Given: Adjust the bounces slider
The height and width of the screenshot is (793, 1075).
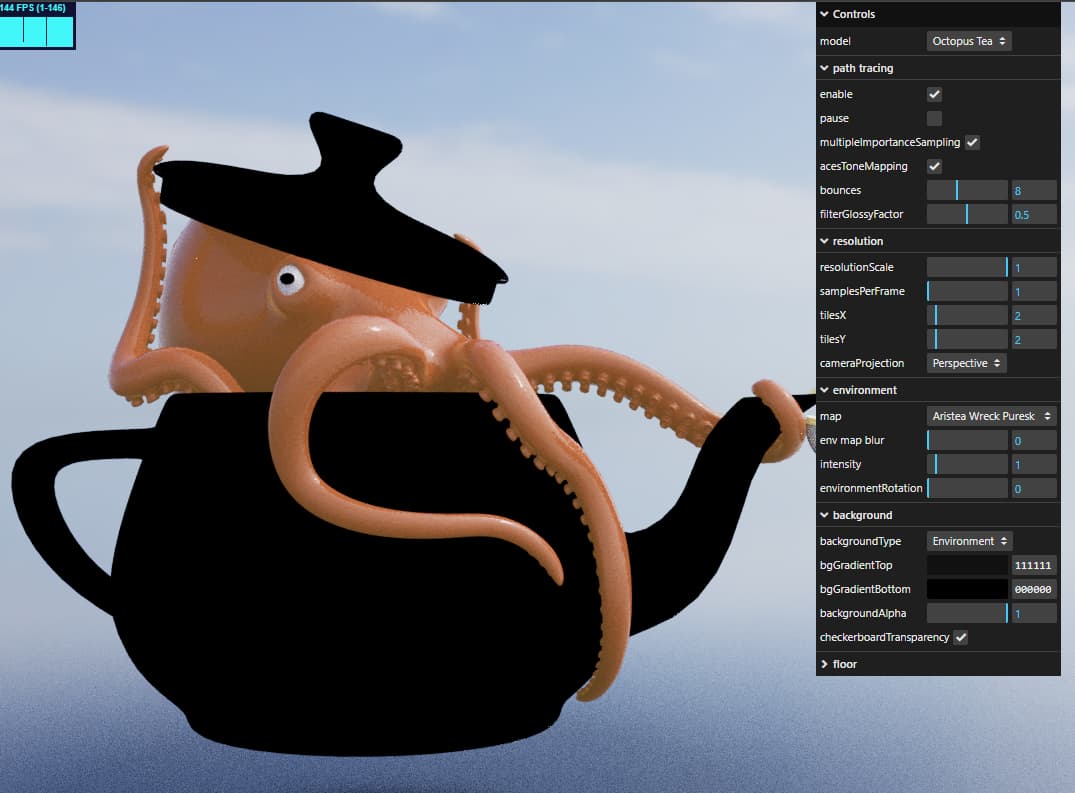Looking at the screenshot, I should (967, 190).
